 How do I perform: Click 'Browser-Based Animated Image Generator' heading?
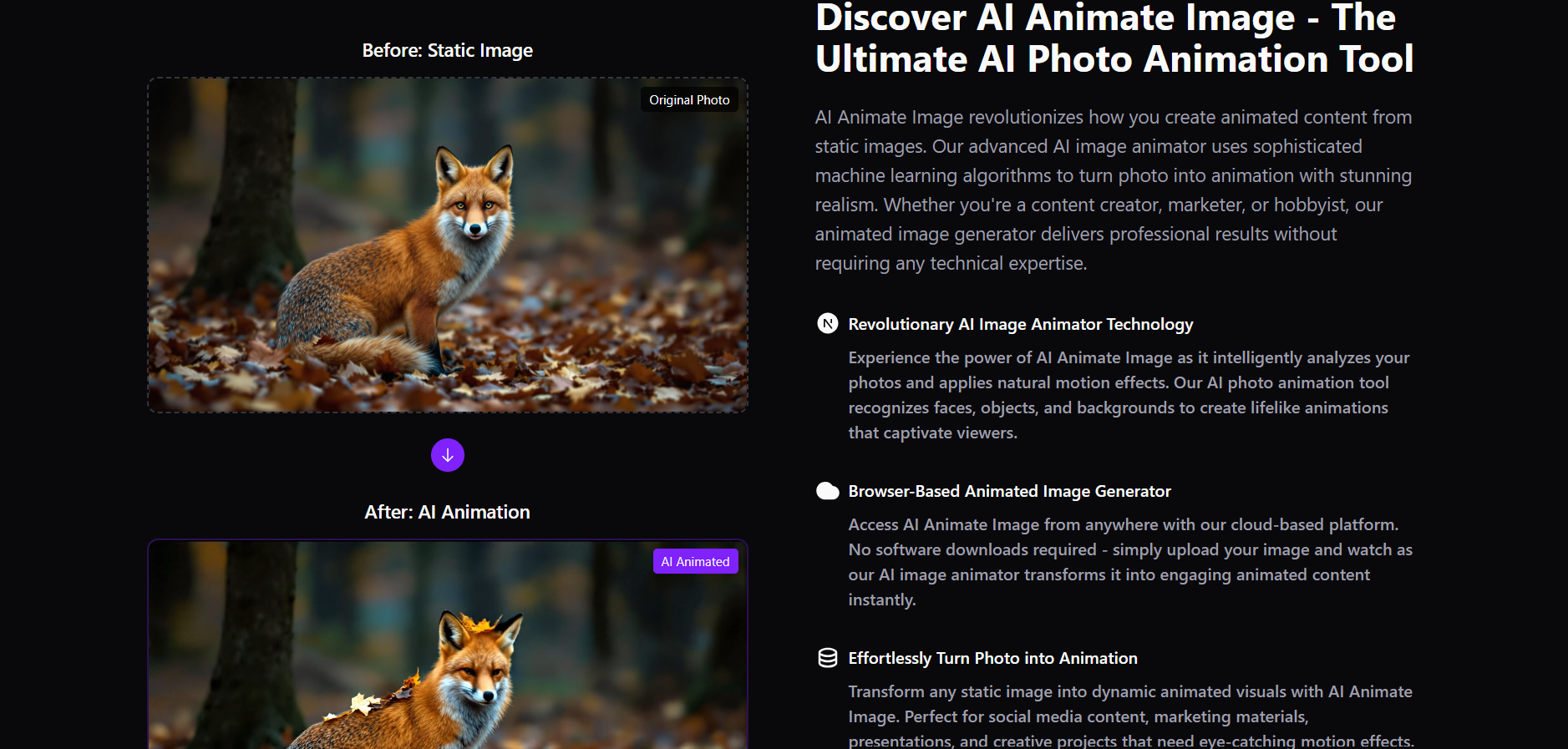[x=1009, y=491]
